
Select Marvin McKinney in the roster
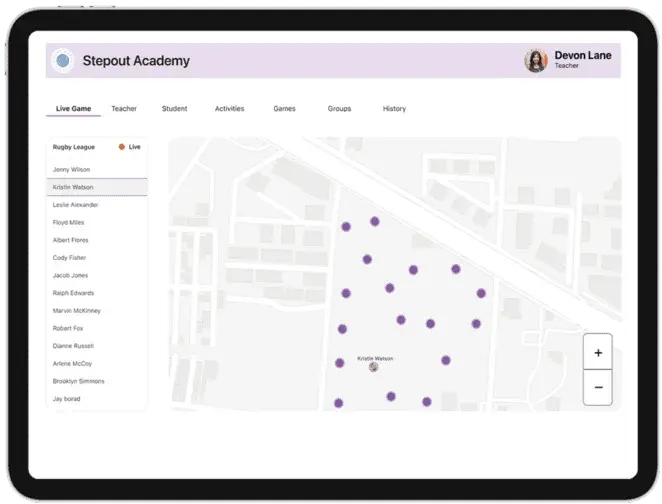[77, 310]
